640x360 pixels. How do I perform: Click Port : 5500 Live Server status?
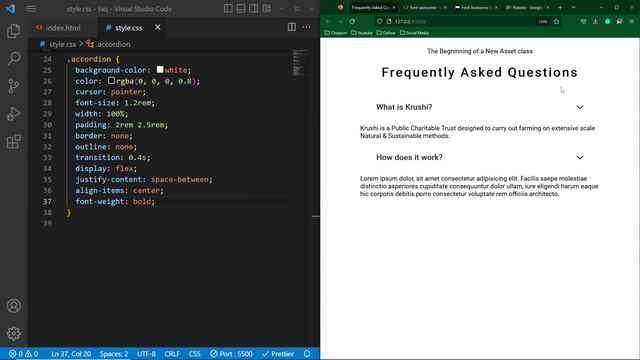tap(231, 354)
